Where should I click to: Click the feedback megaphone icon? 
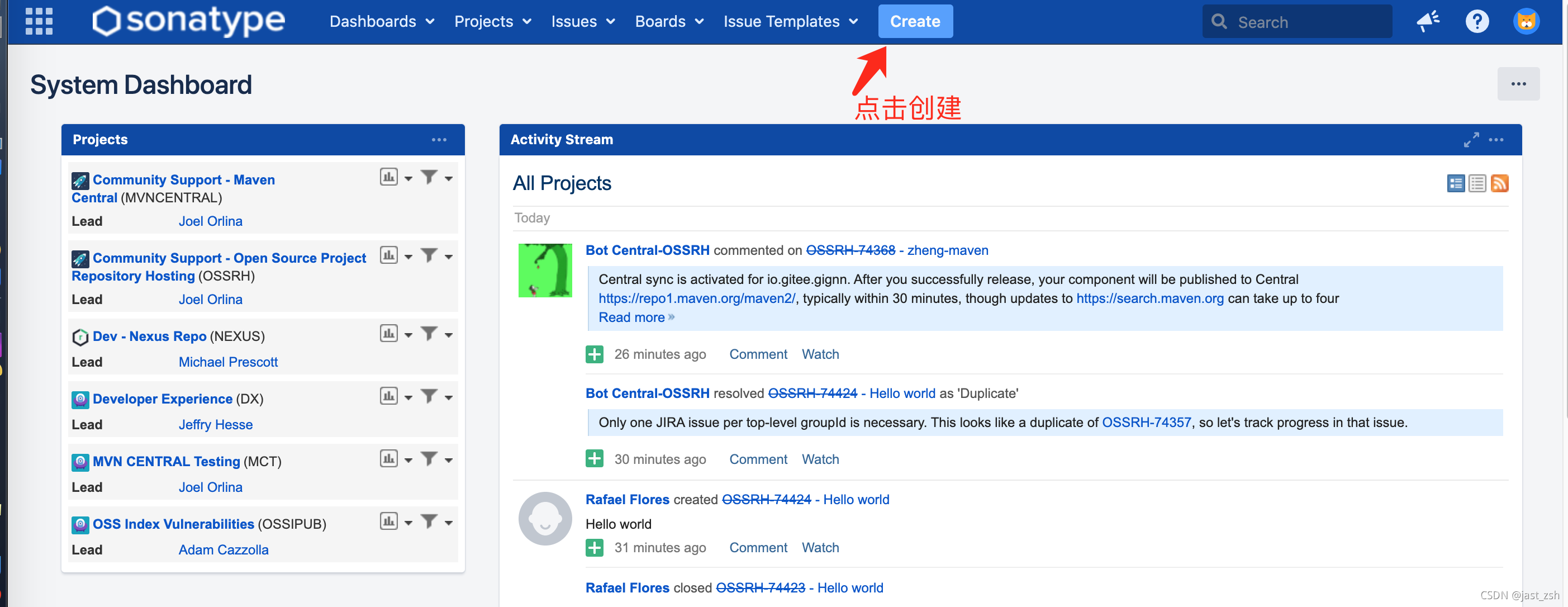point(1427,21)
